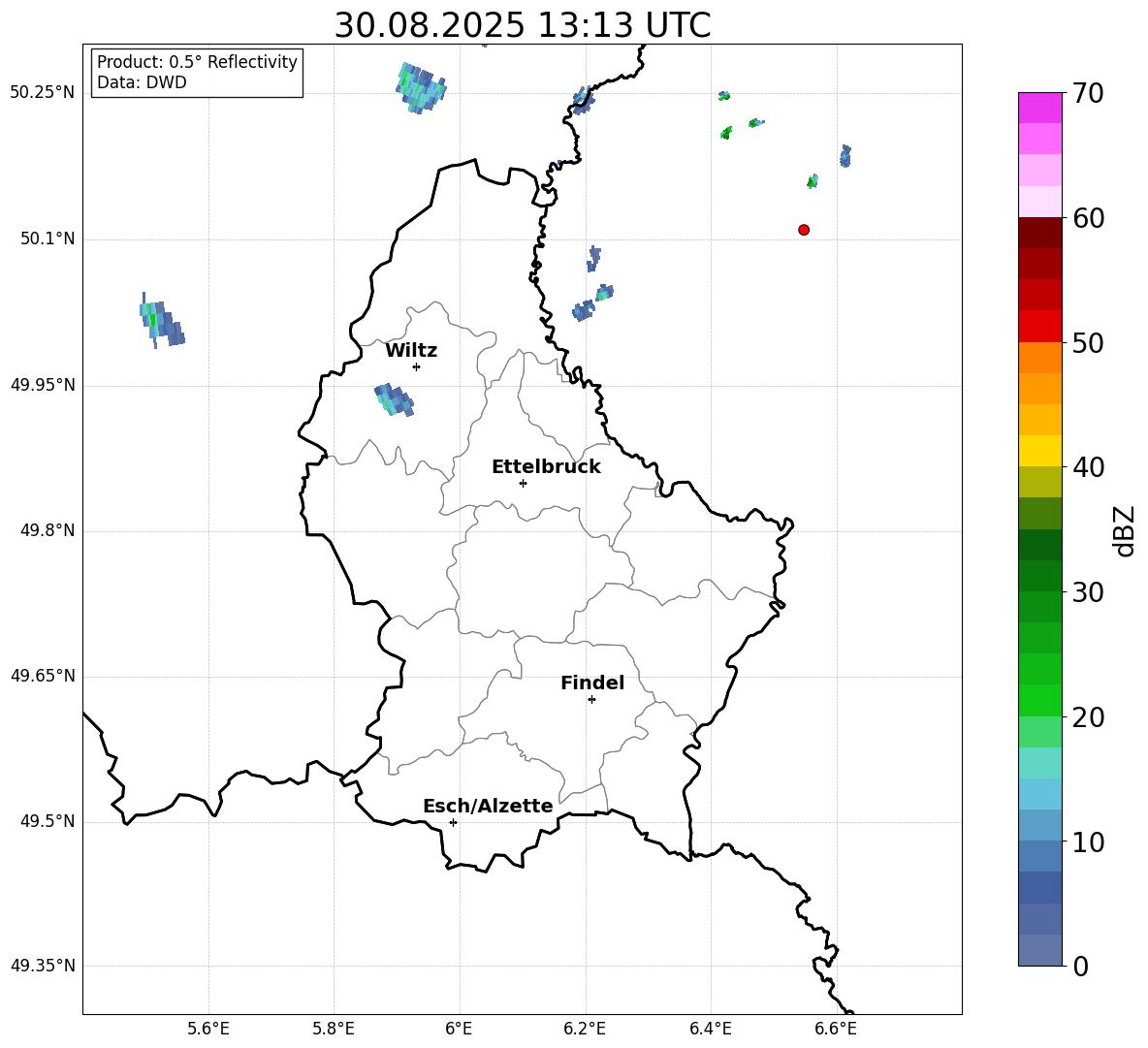Click the 6.2°E longitude label

pyautogui.click(x=585, y=1029)
